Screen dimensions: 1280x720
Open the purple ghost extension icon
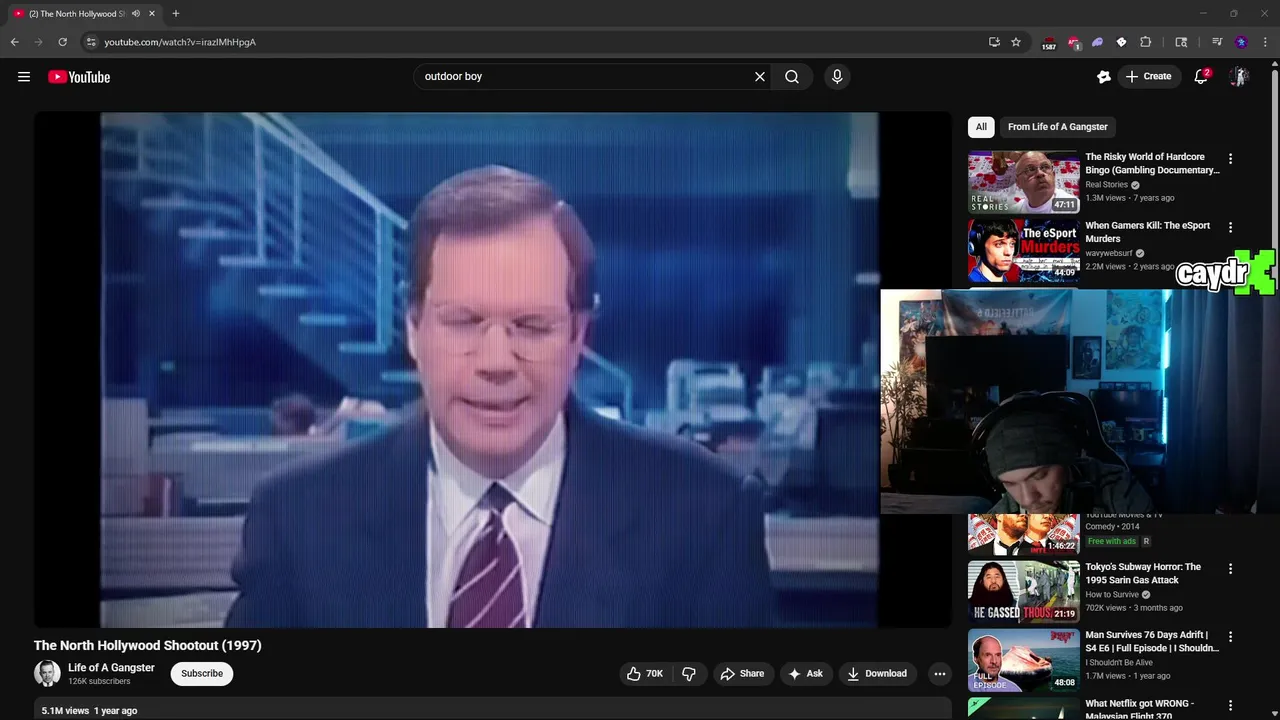pos(1097,42)
